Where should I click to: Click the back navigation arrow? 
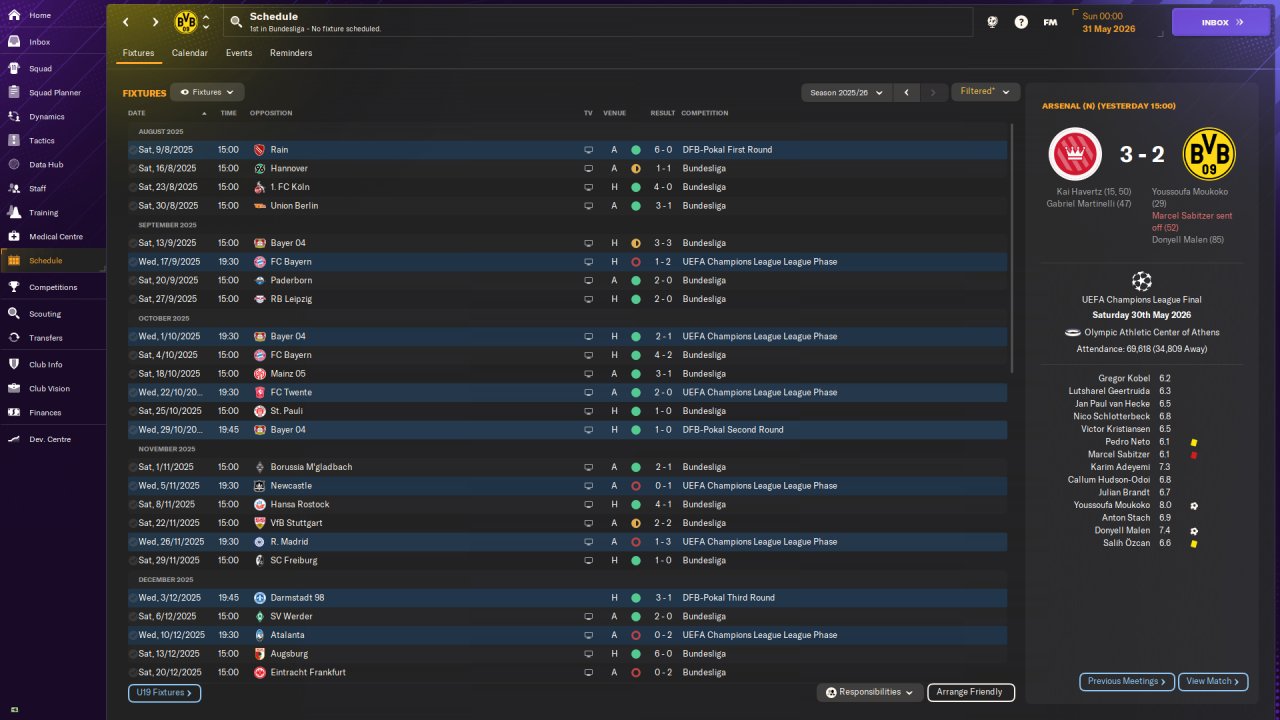pyautogui.click(x=125, y=22)
